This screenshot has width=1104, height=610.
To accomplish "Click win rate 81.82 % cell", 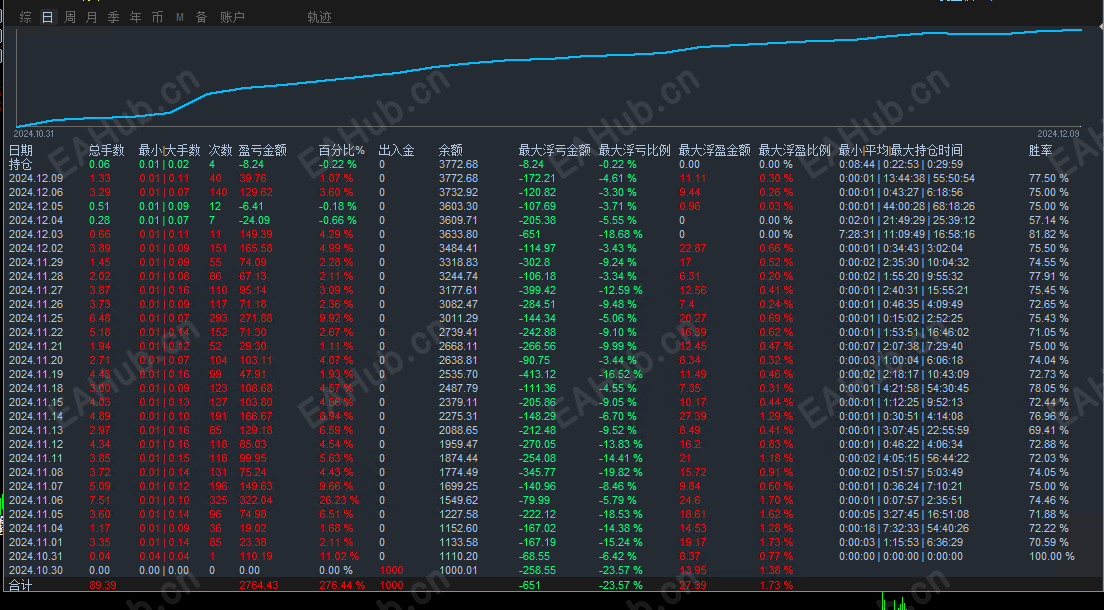I will pyautogui.click(x=1048, y=235).
